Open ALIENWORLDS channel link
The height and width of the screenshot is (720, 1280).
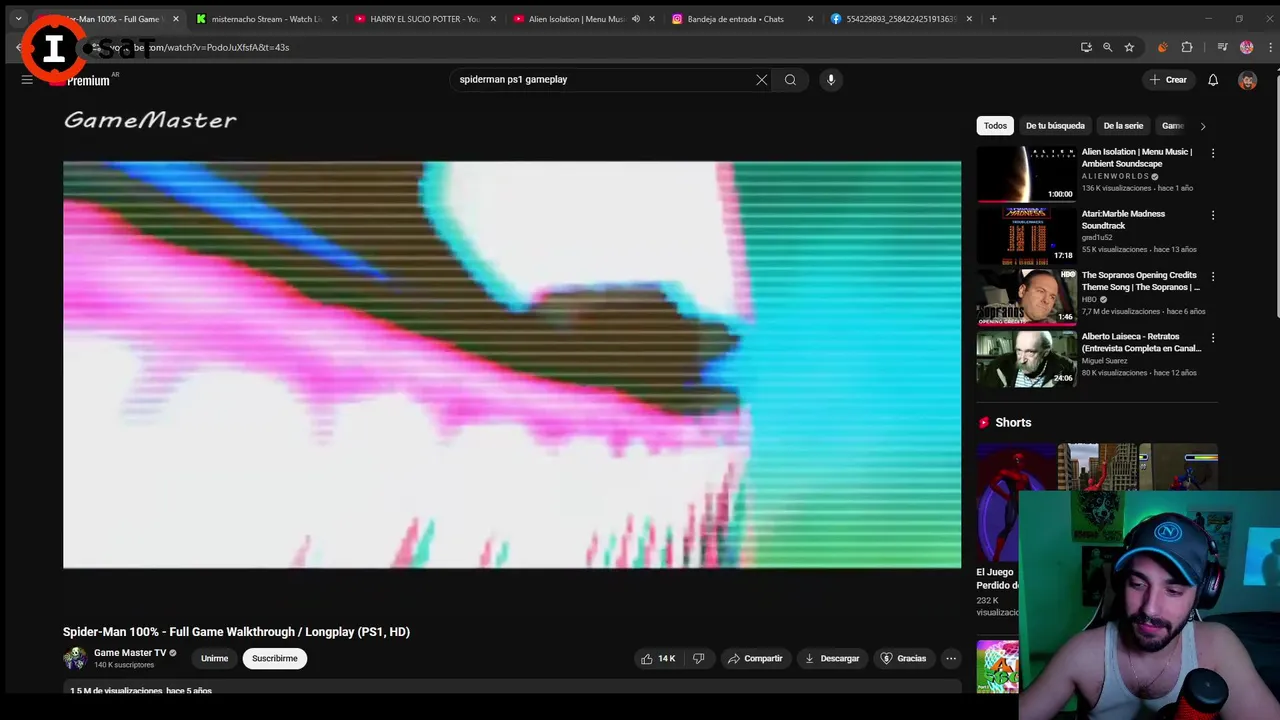[1115, 176]
